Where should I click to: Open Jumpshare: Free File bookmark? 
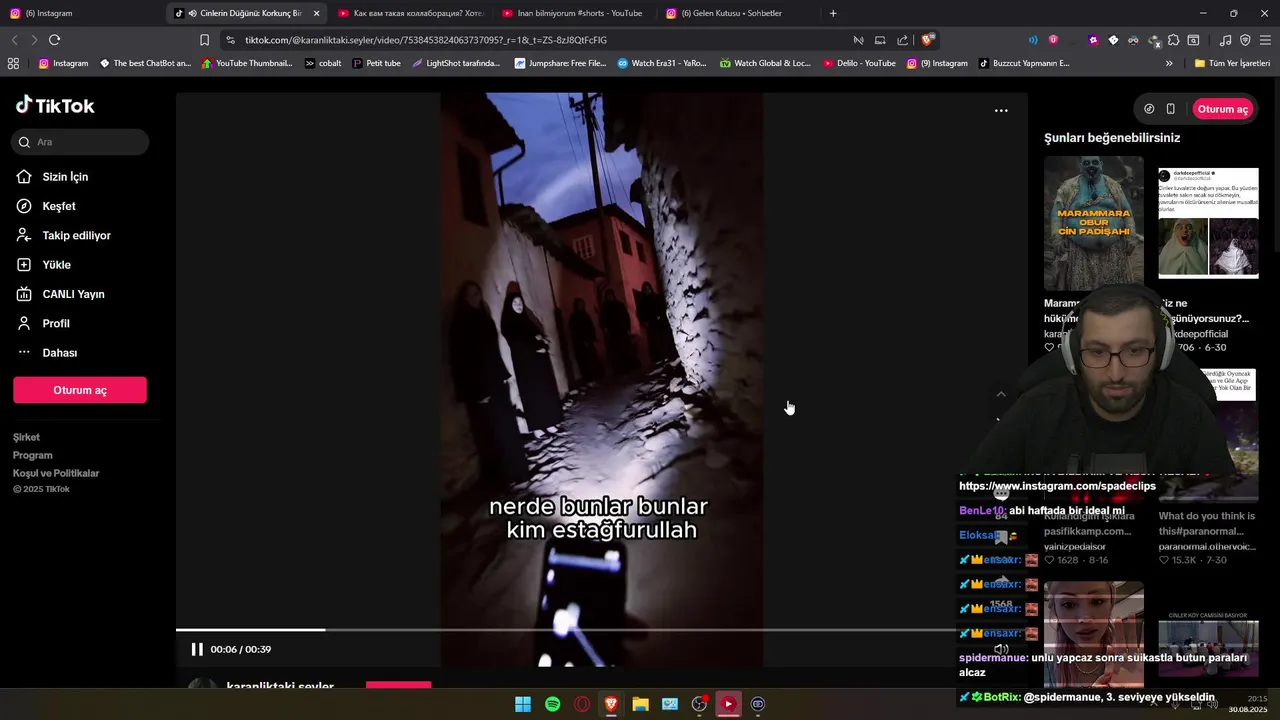(x=560, y=63)
